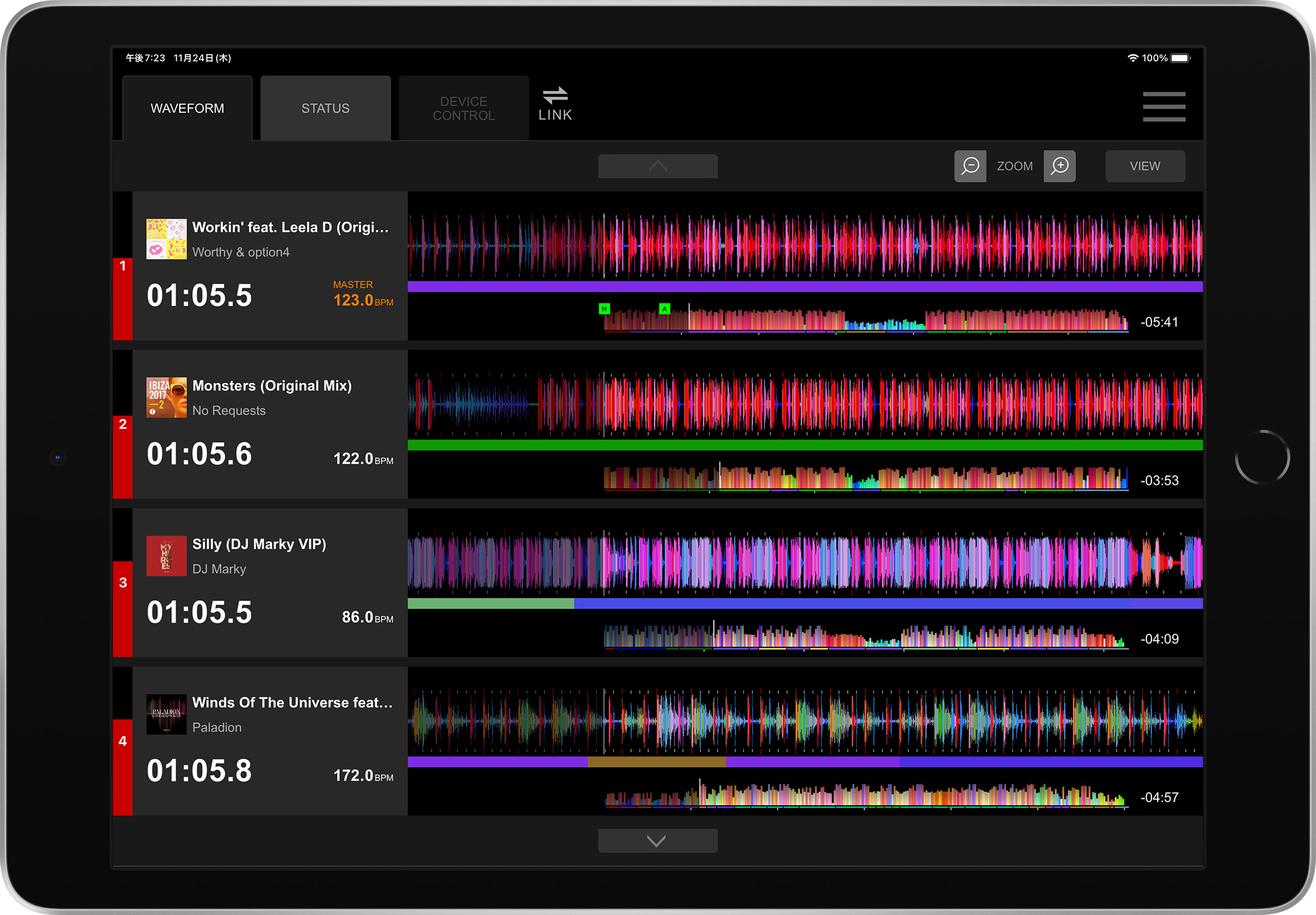Click the zoom out magnifier icon
The height and width of the screenshot is (915, 1316).
tap(970, 166)
